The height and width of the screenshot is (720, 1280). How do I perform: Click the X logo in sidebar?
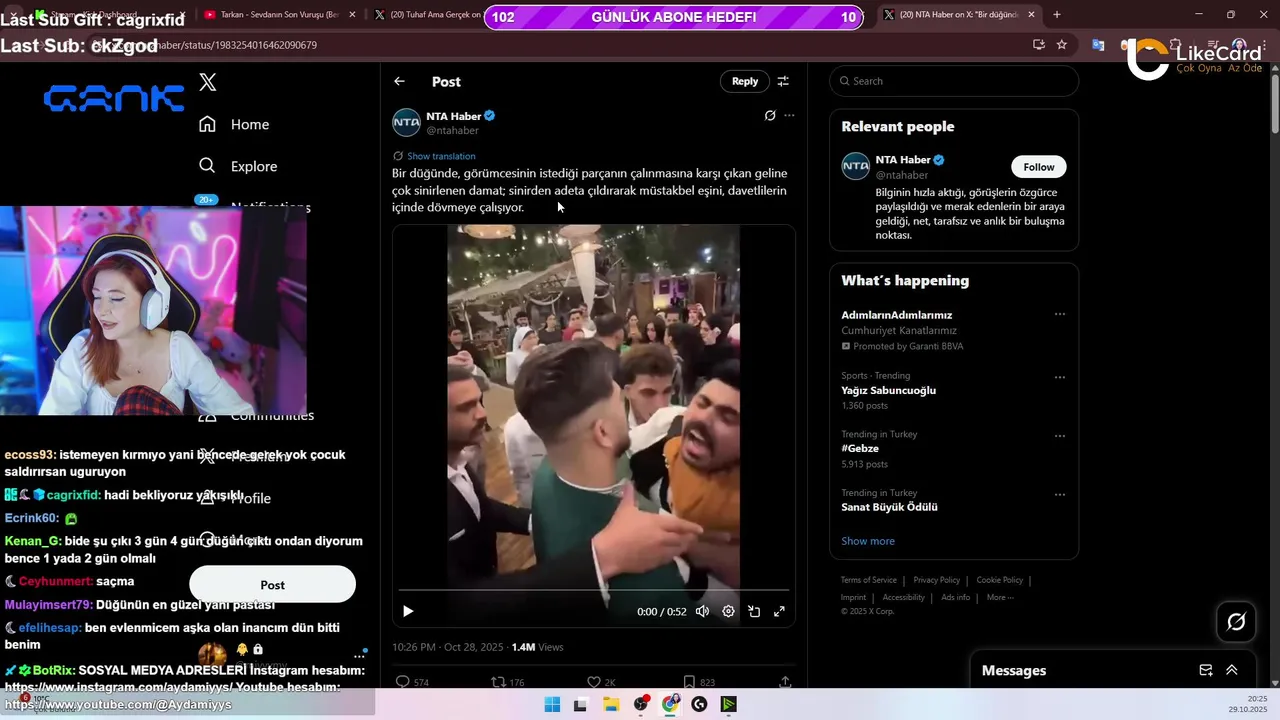coord(208,82)
